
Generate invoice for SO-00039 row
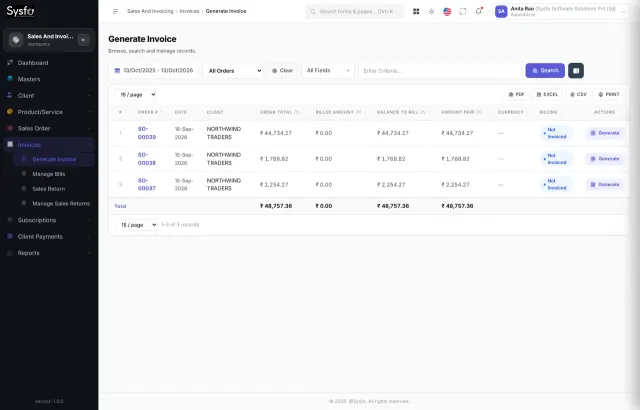[605, 133]
